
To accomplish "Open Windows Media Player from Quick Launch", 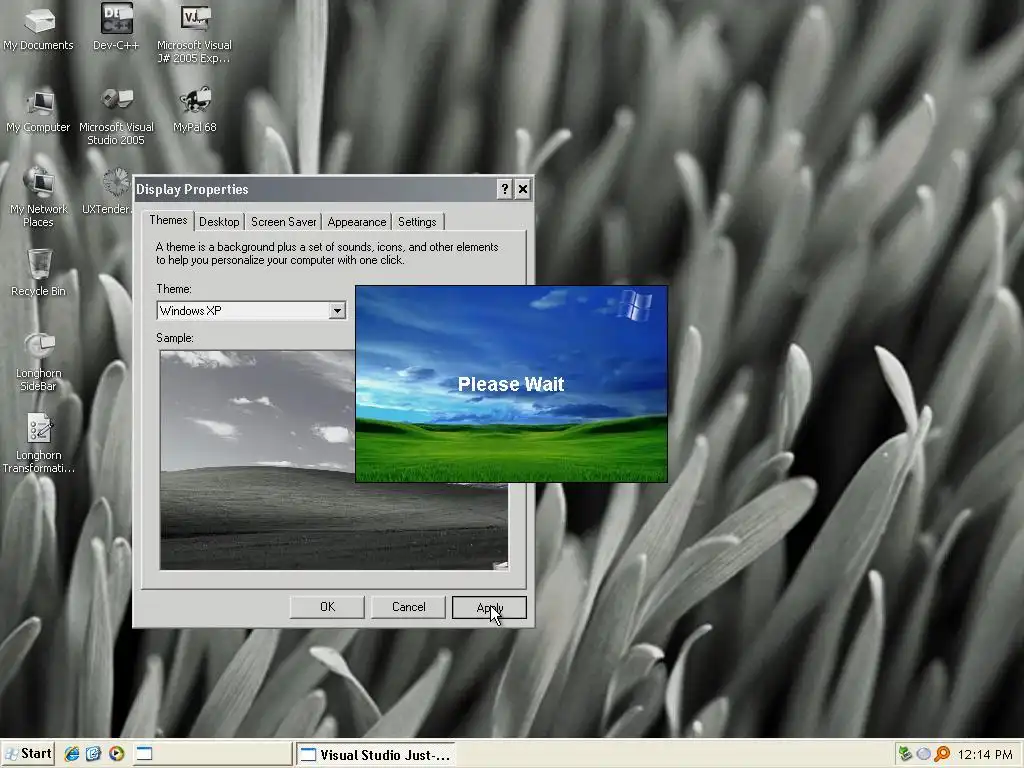I will [x=116, y=754].
